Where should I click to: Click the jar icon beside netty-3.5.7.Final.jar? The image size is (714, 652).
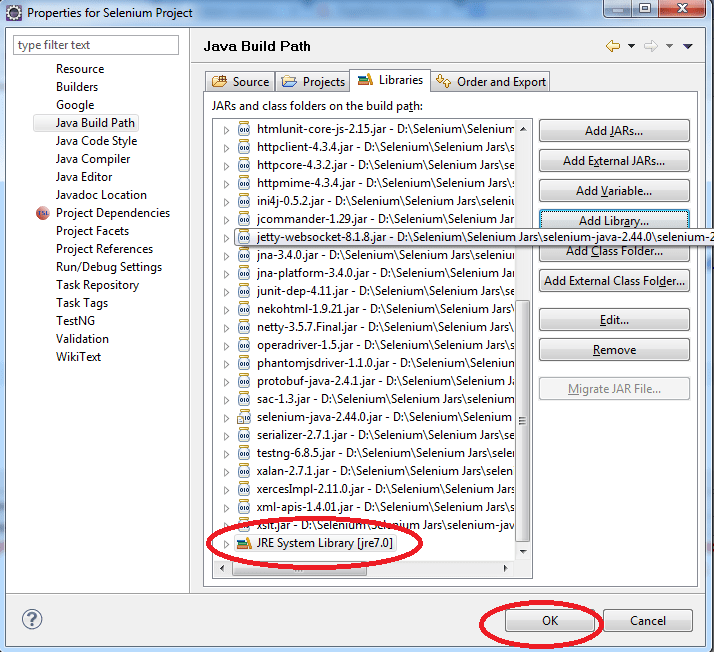click(244, 327)
